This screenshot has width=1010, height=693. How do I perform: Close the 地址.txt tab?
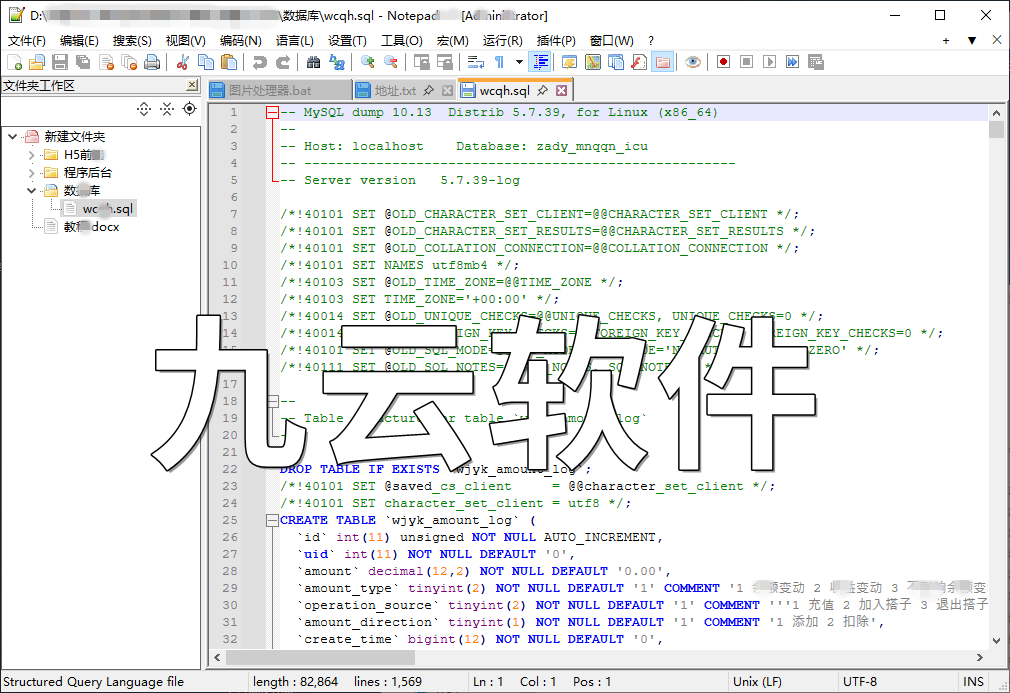point(448,90)
